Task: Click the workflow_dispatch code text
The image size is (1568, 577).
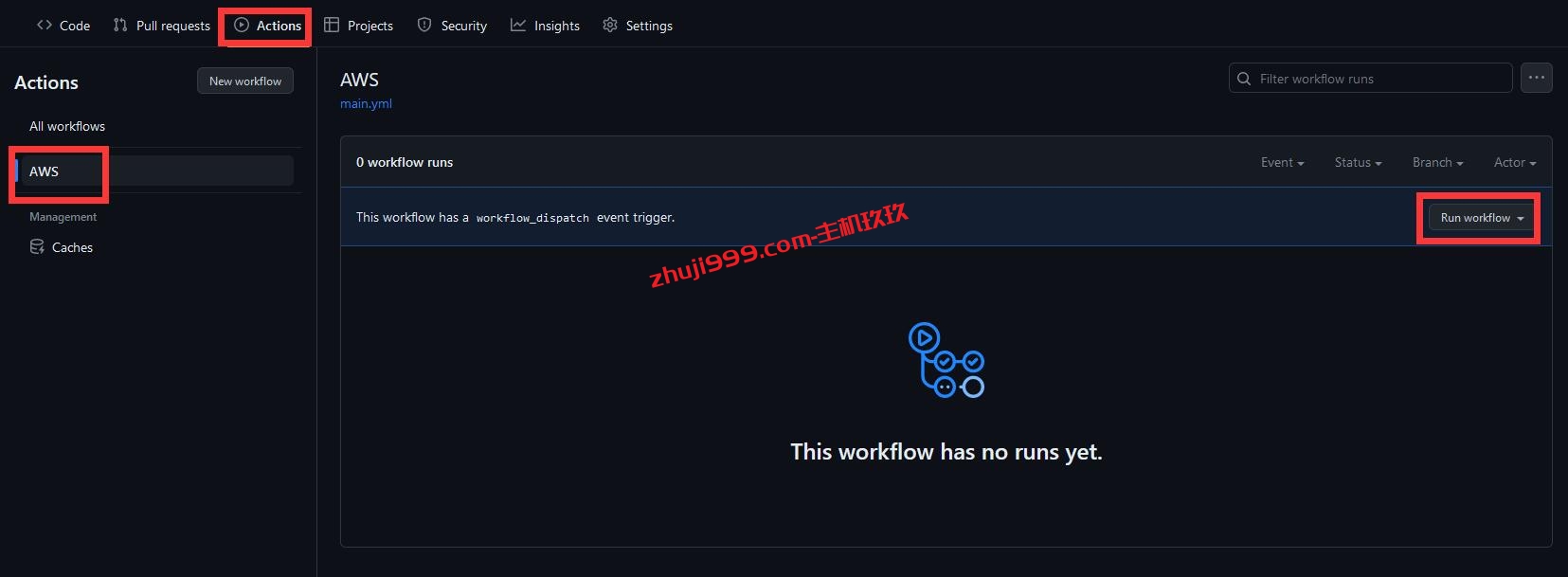Action: 532,218
